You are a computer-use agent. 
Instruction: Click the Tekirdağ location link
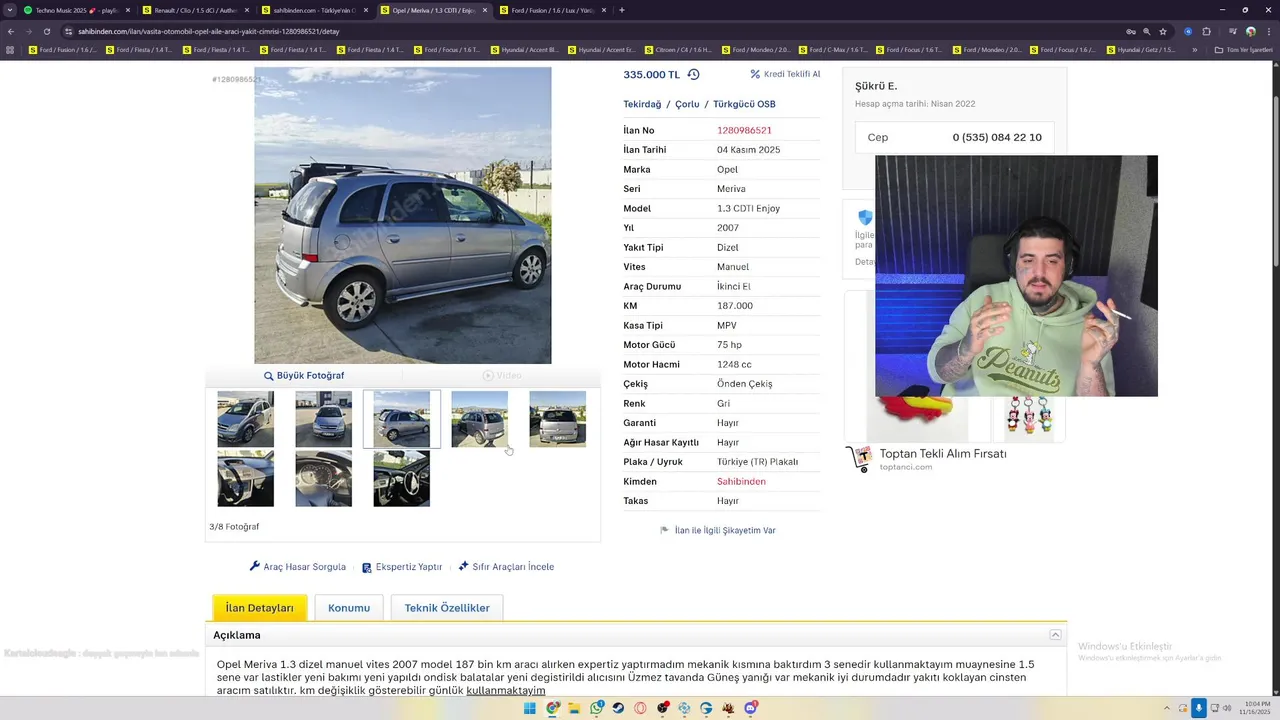[642, 104]
